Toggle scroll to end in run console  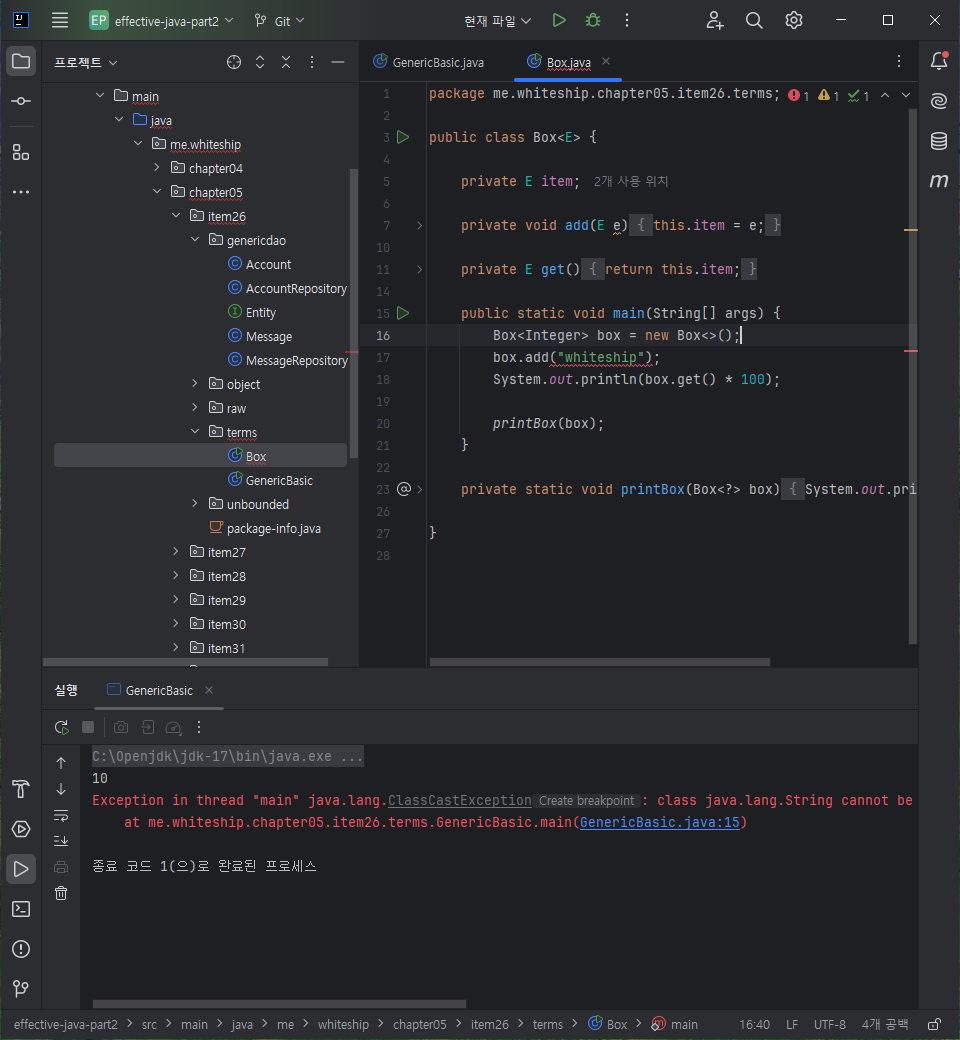pyautogui.click(x=61, y=841)
